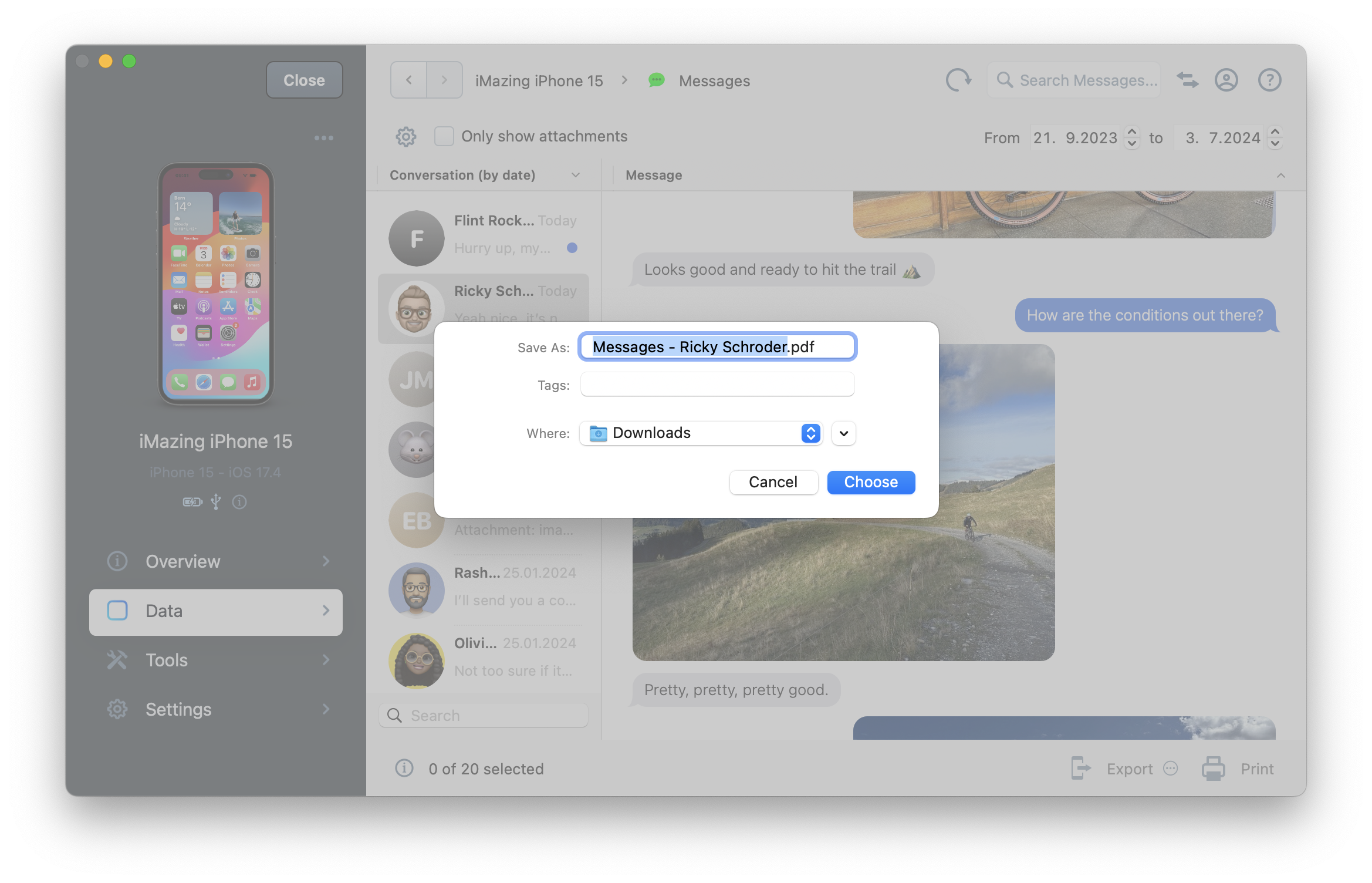The image size is (1372, 883).
Task: Cancel the save dialog
Action: 773,482
